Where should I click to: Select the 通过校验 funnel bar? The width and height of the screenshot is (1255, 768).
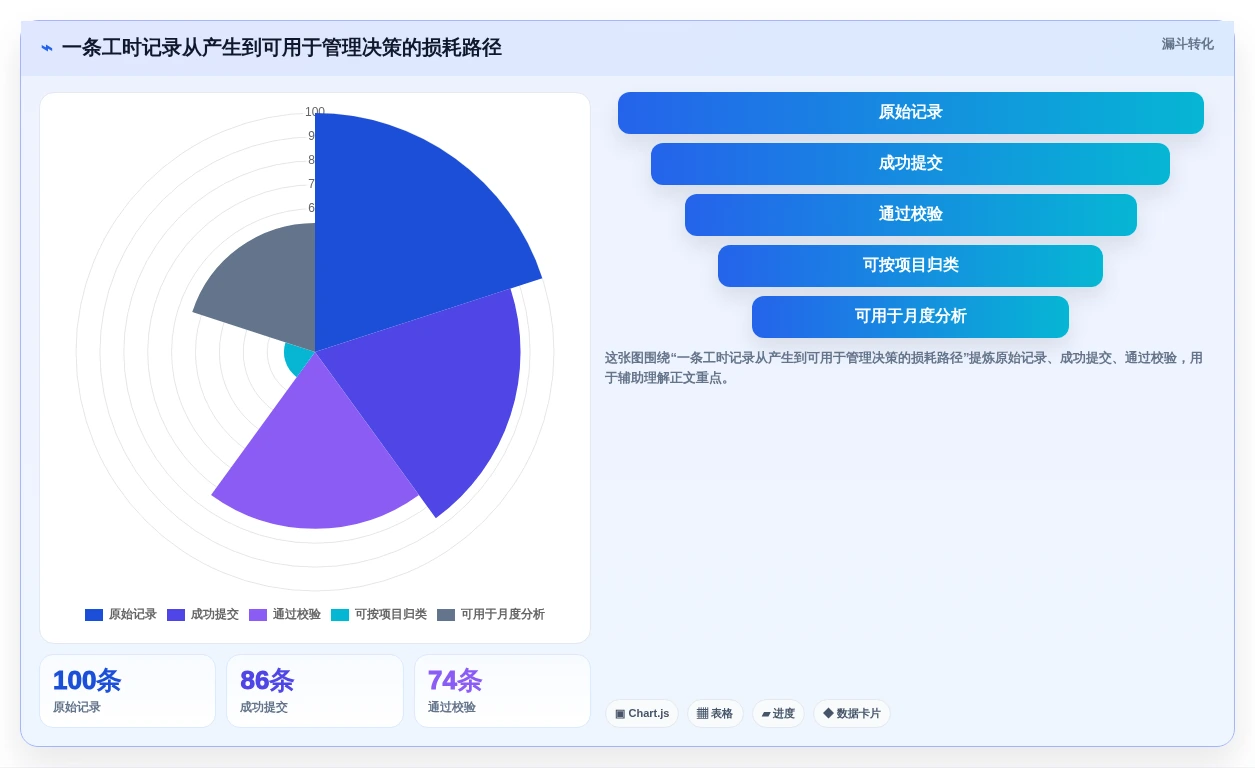click(911, 215)
